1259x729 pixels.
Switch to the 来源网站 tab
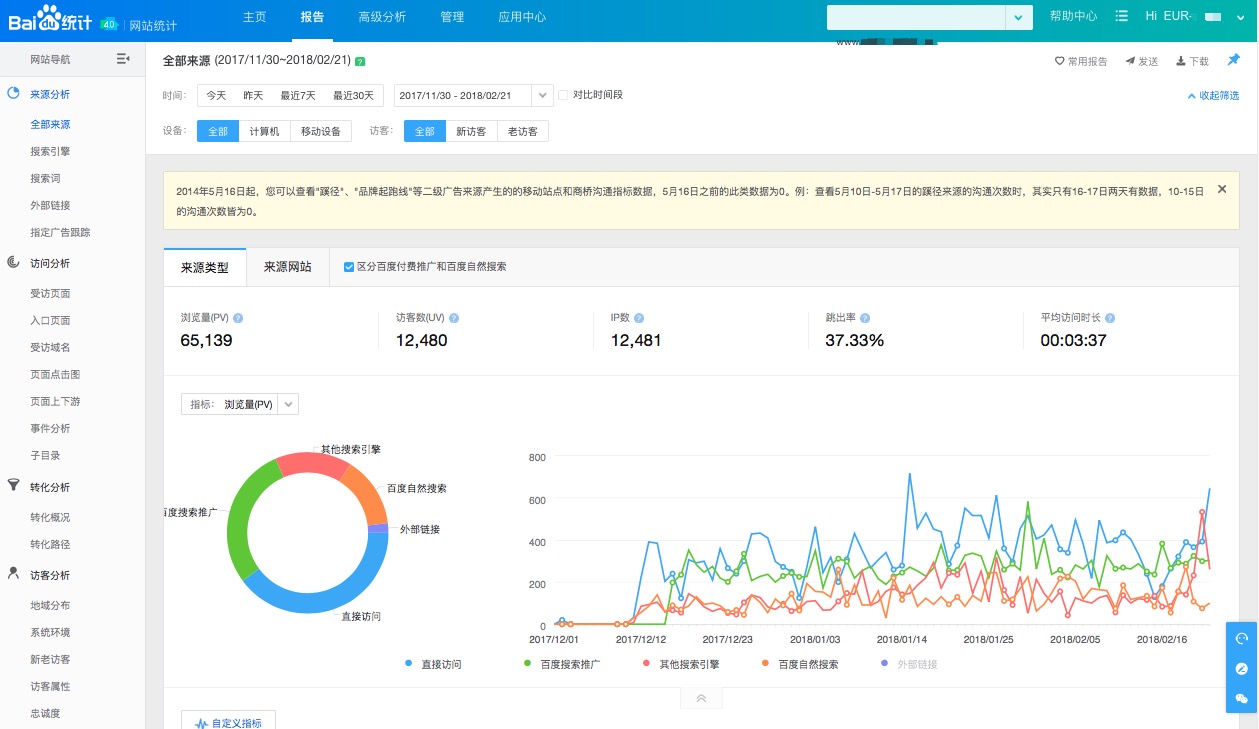[x=288, y=267]
